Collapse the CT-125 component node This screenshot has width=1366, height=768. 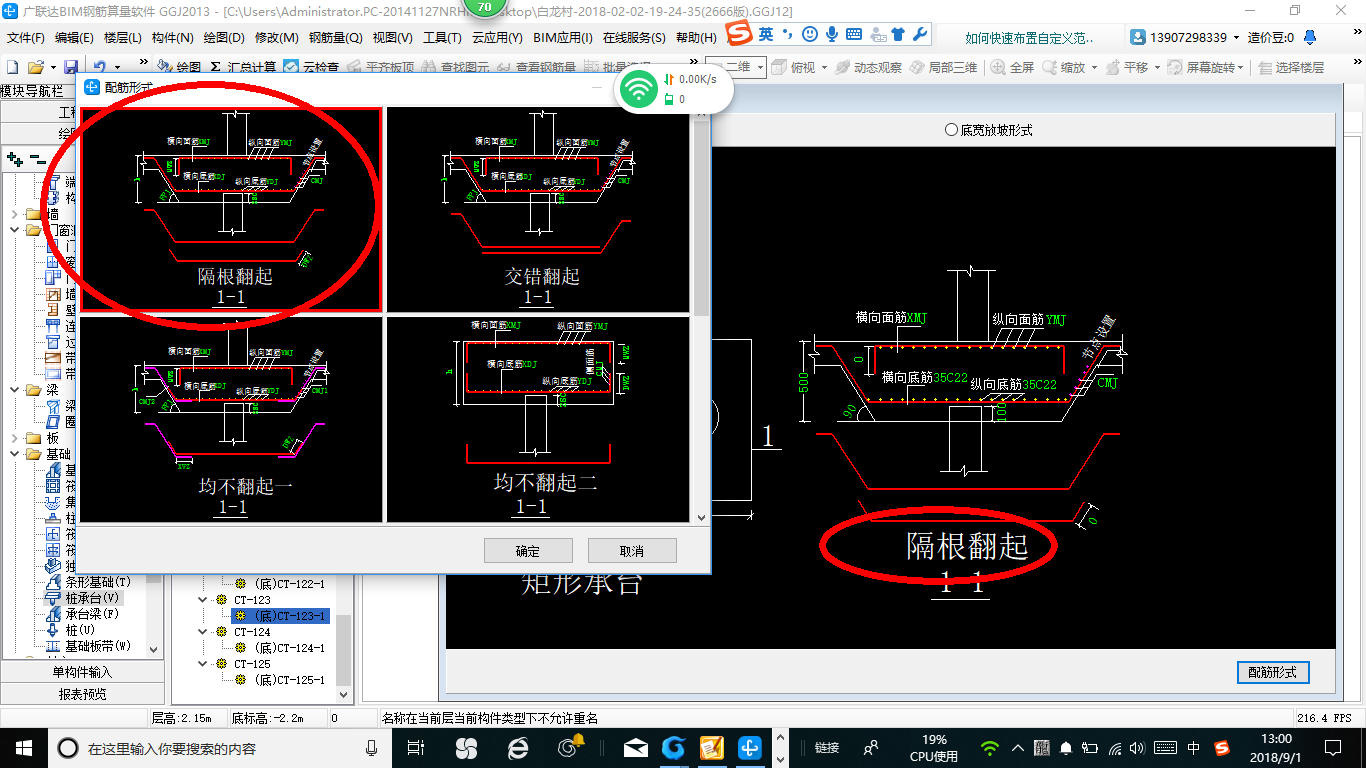click(x=204, y=664)
